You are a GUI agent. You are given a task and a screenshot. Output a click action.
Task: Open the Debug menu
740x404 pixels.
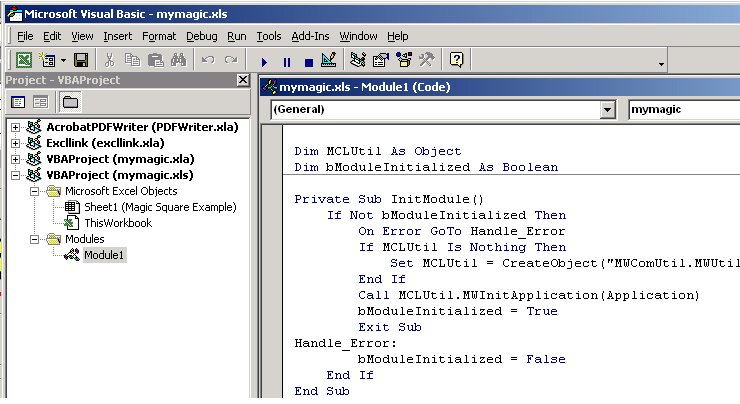[x=202, y=36]
